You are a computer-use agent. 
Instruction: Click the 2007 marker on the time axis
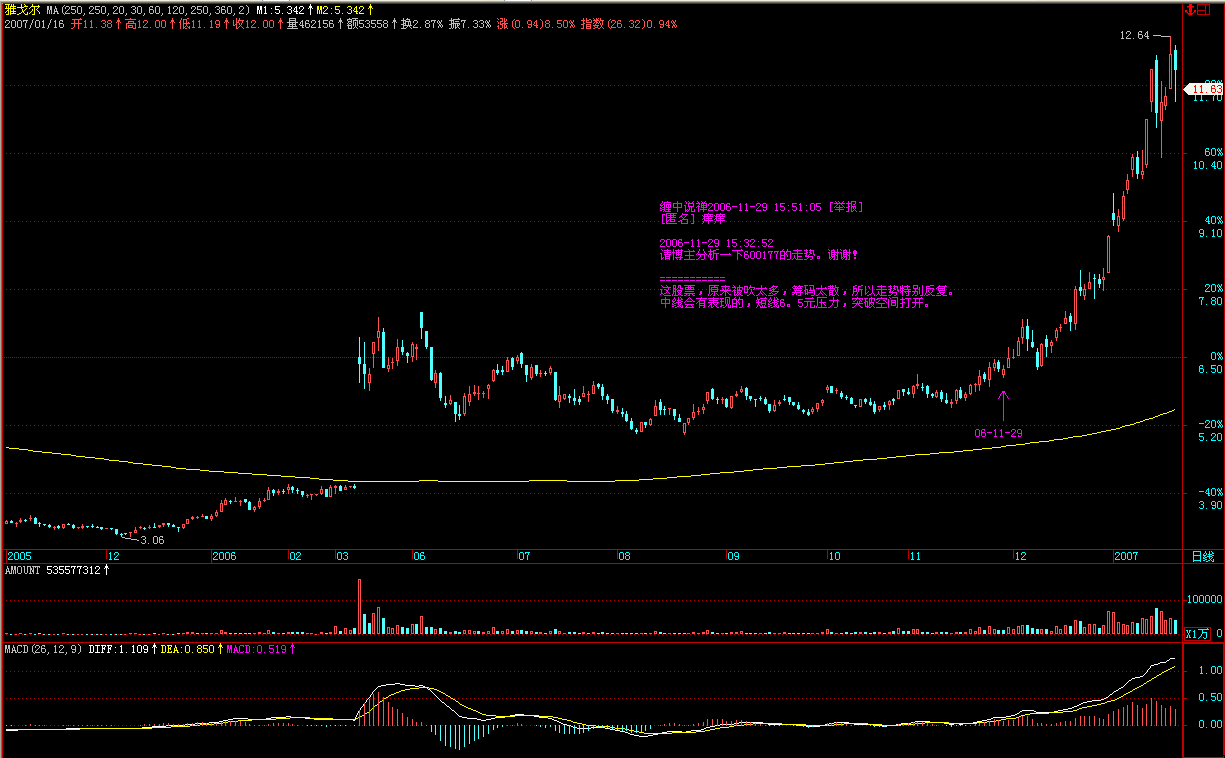coord(1126,556)
